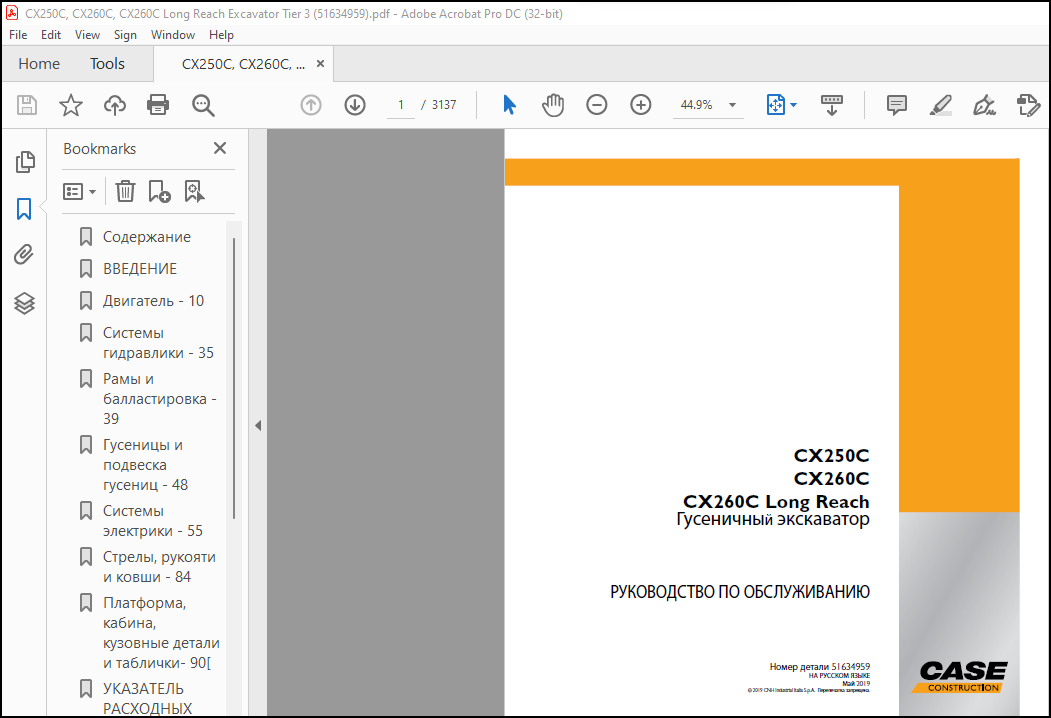Select the Highlight text pen tool

coord(941,105)
